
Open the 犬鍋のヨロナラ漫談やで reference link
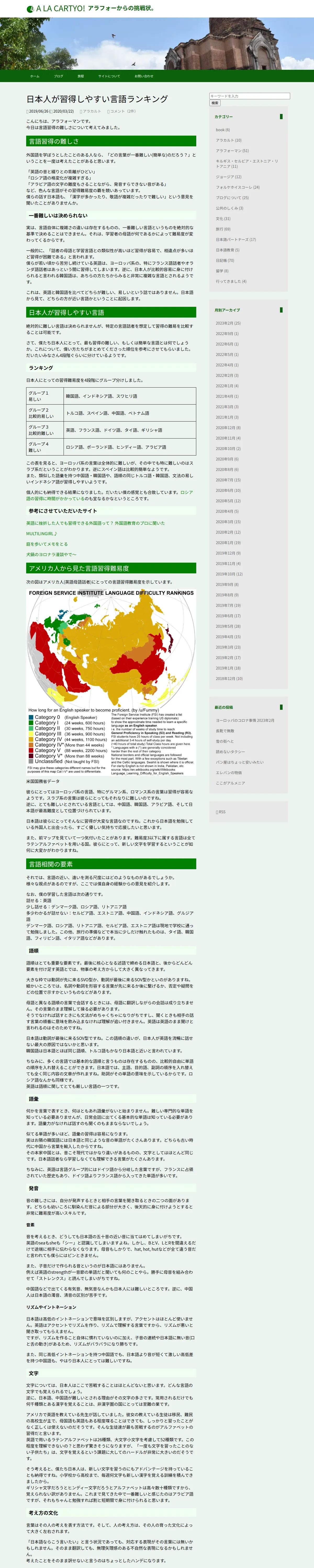[x=51, y=555]
